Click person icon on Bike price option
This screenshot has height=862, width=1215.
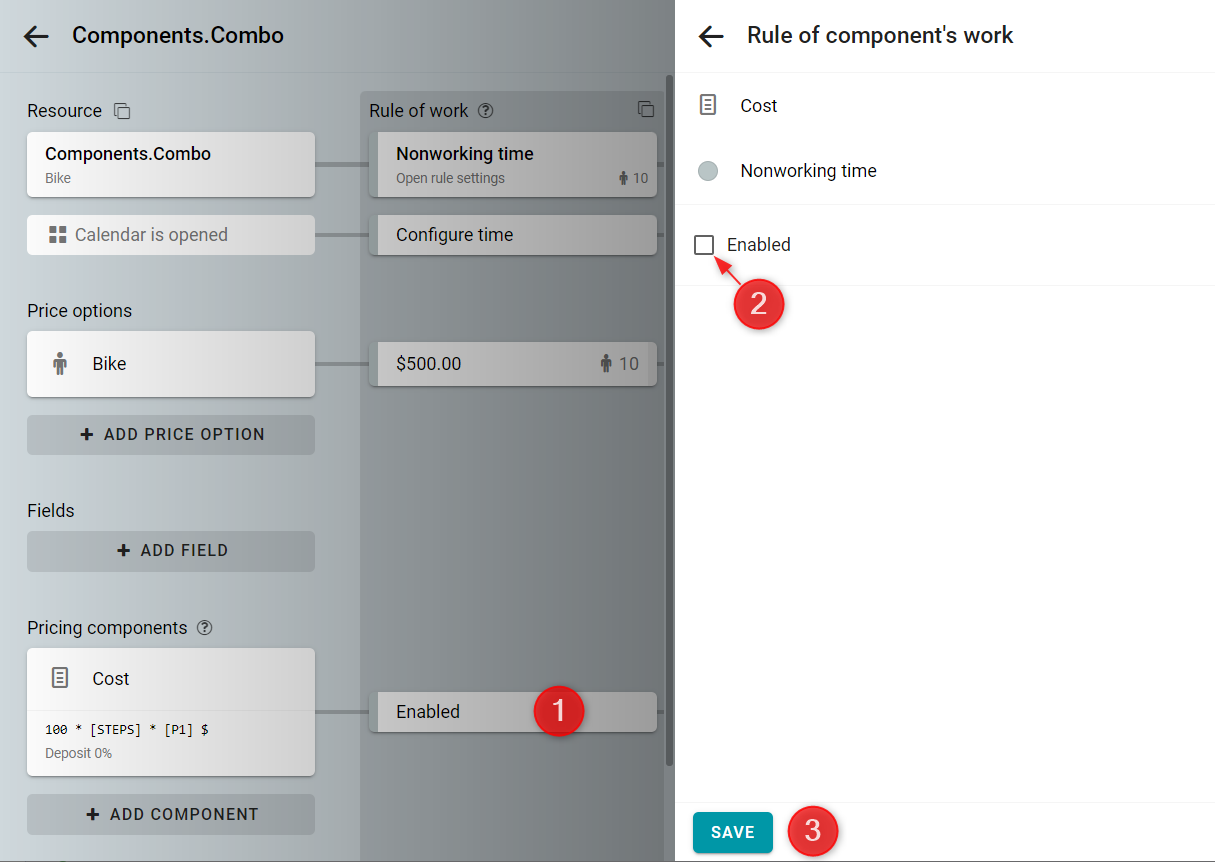pos(60,364)
